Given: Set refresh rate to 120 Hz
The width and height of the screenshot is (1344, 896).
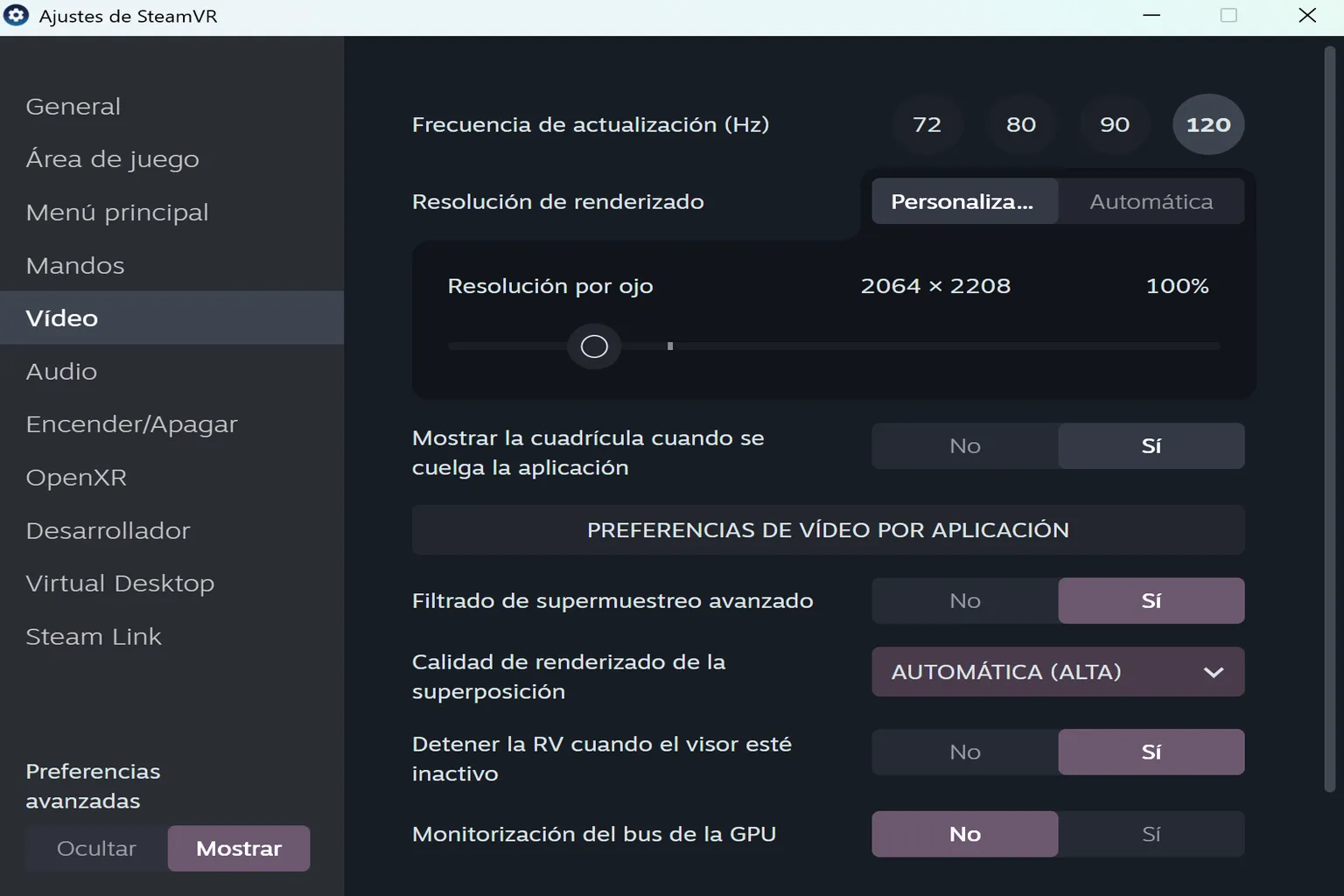Looking at the screenshot, I should click(x=1208, y=124).
